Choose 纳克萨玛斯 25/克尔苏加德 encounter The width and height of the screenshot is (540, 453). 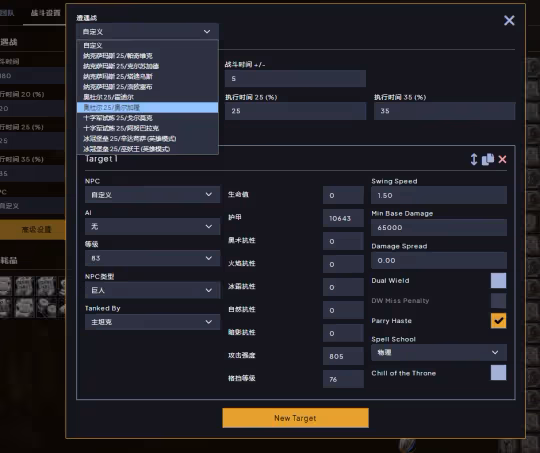(x=147, y=66)
